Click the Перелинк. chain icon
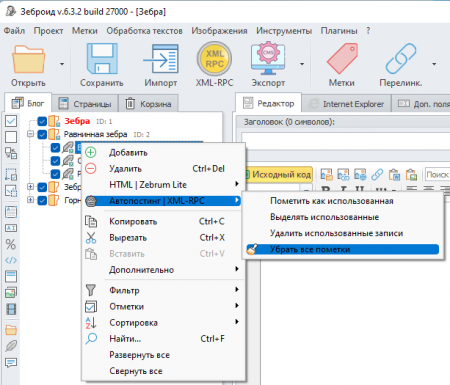Screen dimensions: 450x385 click(x=401, y=59)
